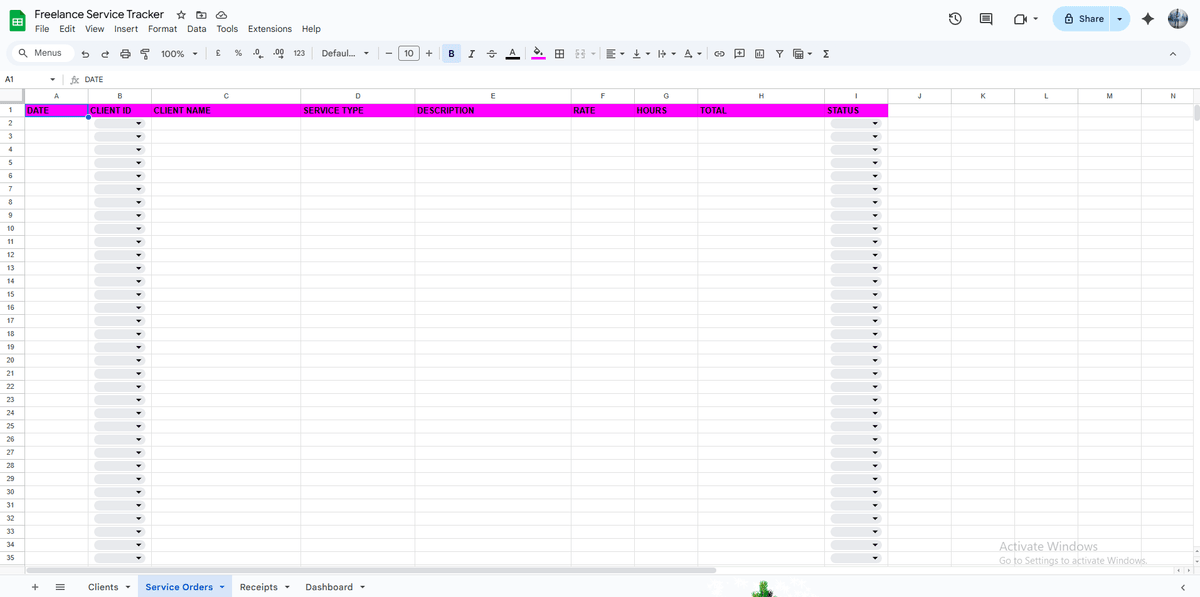Open the Data menu
The height and width of the screenshot is (597, 1200).
coord(197,29)
